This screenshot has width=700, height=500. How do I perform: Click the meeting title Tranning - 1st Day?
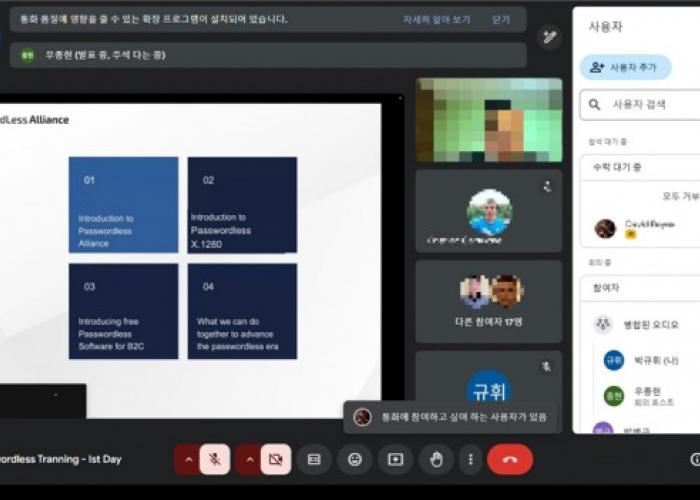60,459
